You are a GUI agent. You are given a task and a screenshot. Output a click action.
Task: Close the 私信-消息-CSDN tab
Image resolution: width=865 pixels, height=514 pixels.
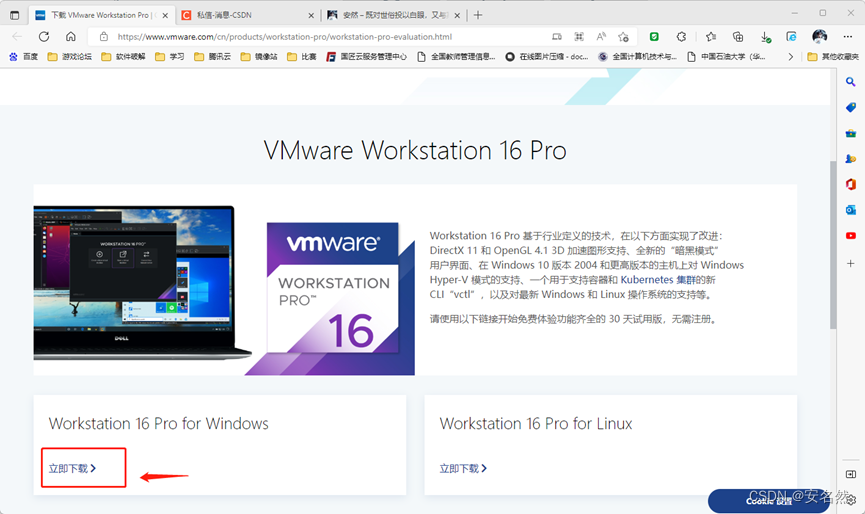311,15
